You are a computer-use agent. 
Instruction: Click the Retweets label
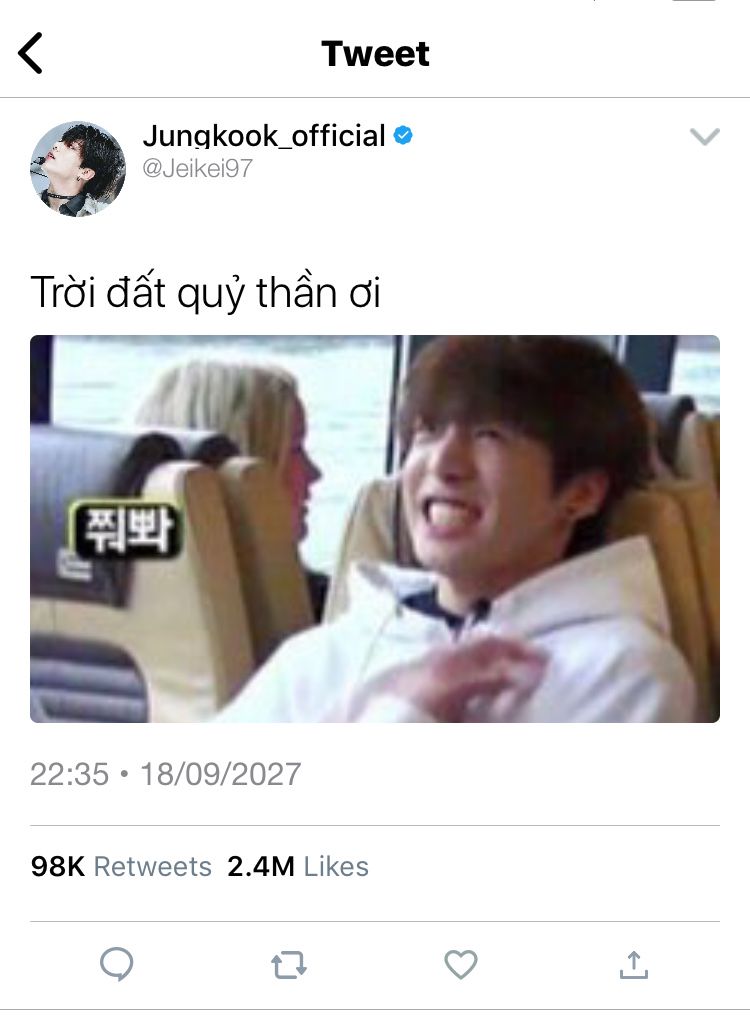(153, 867)
